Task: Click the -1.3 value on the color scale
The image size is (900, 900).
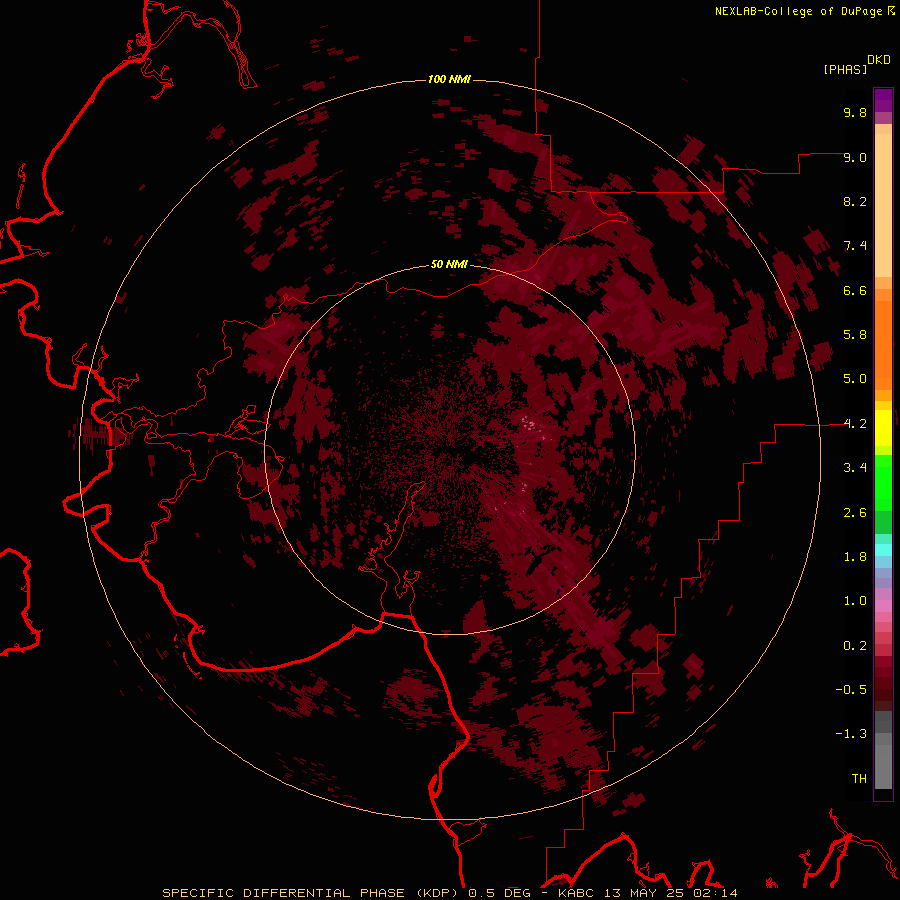Action: click(851, 734)
